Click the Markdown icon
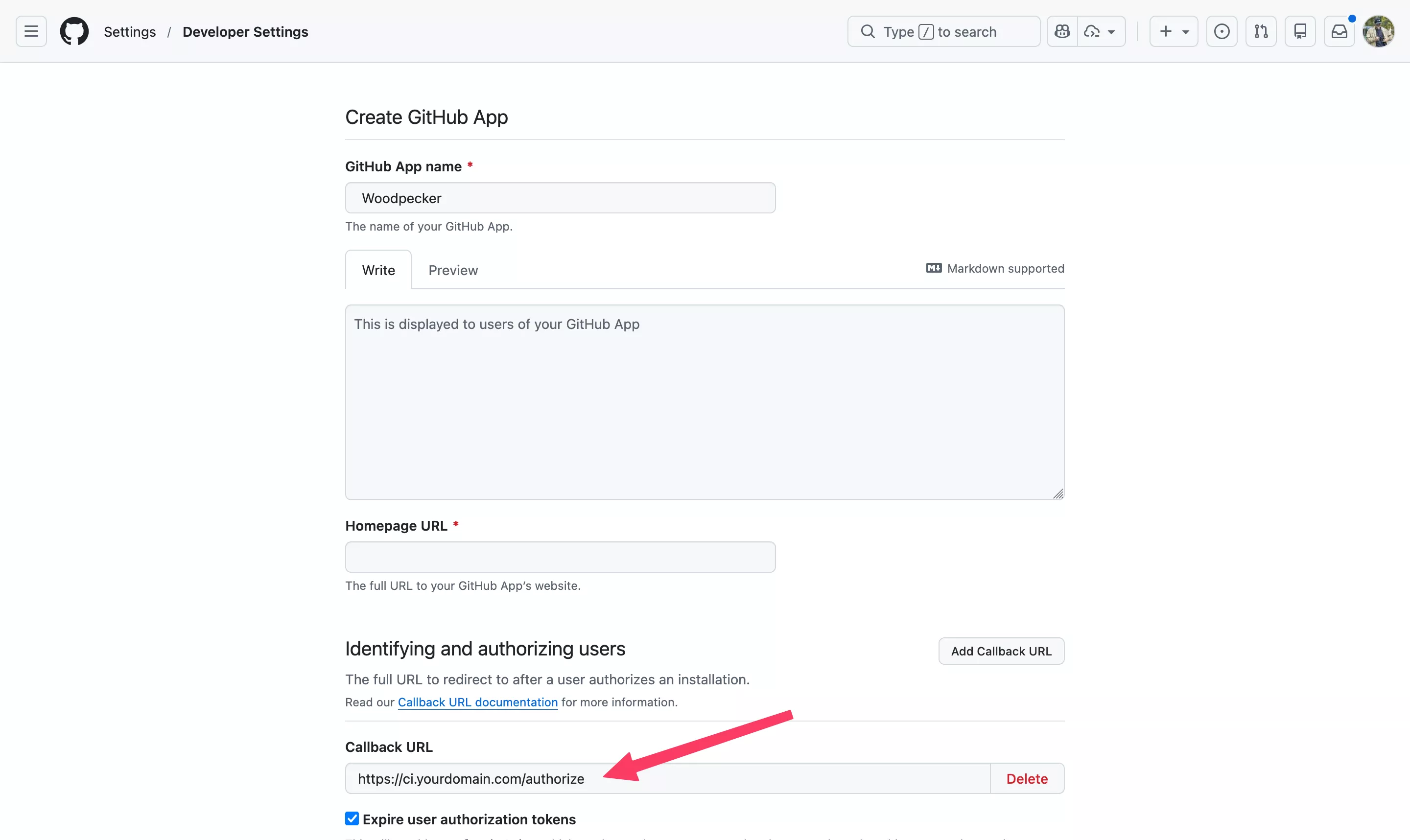The image size is (1410, 840). tap(934, 268)
